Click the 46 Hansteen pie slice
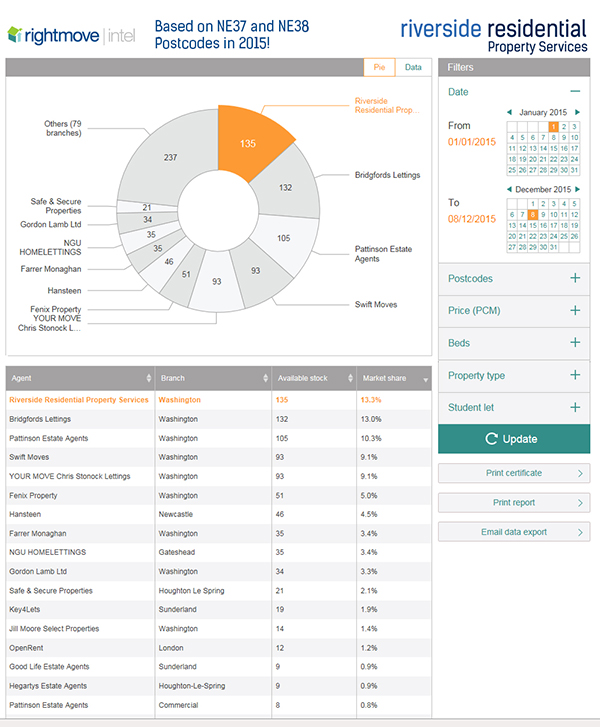Viewport: 600px width, 727px height. (168, 263)
